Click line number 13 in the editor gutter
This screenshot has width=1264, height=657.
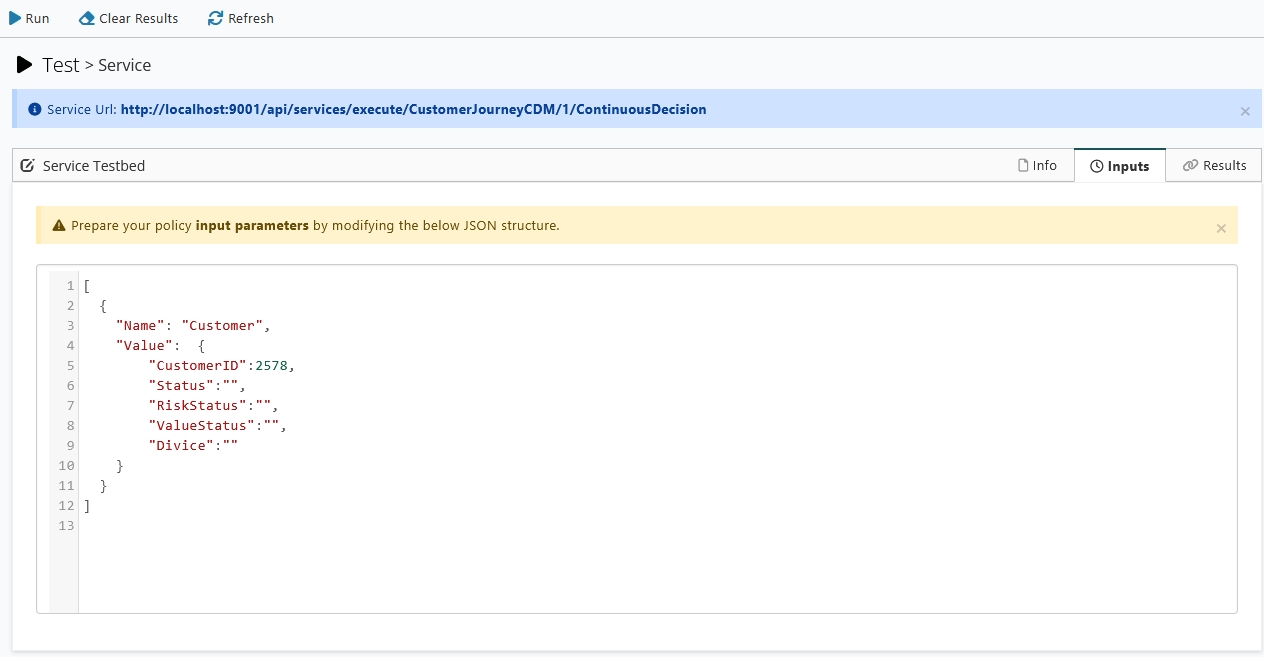click(x=67, y=526)
